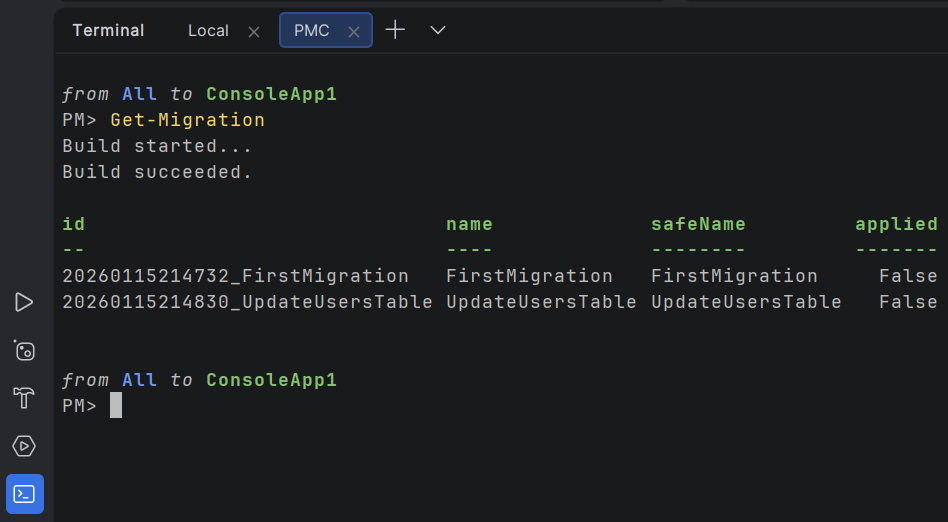Open the Build hammer tool window
The height and width of the screenshot is (522, 948).
(24, 398)
